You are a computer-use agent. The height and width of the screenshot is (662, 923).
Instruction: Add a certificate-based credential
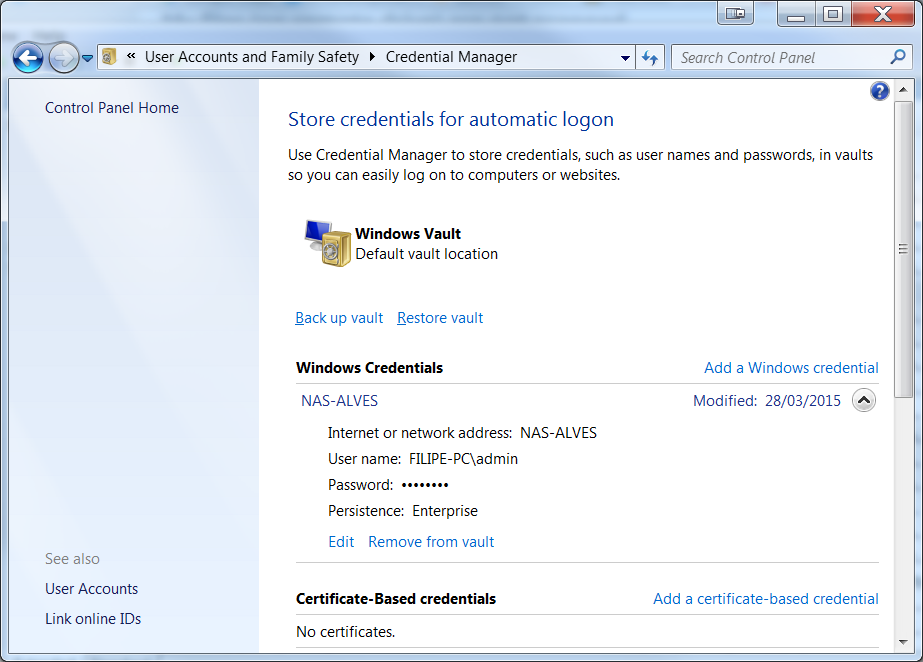tap(766, 599)
